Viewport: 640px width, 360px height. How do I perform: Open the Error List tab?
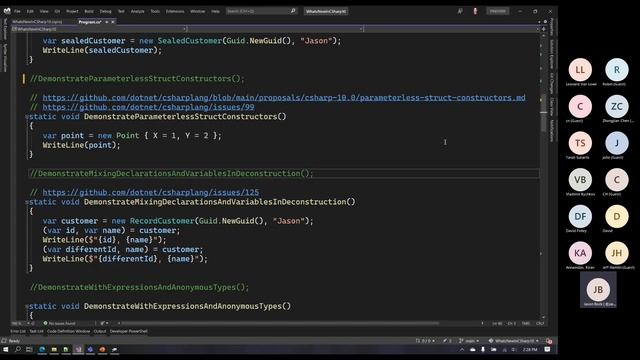pos(18,331)
